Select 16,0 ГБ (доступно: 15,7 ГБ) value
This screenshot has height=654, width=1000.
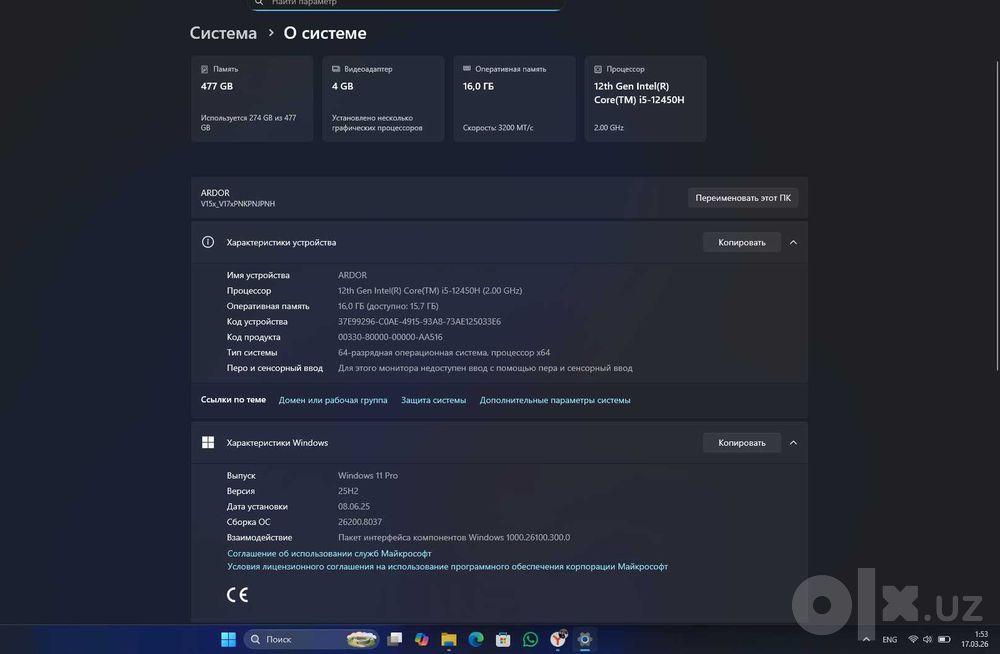point(388,306)
